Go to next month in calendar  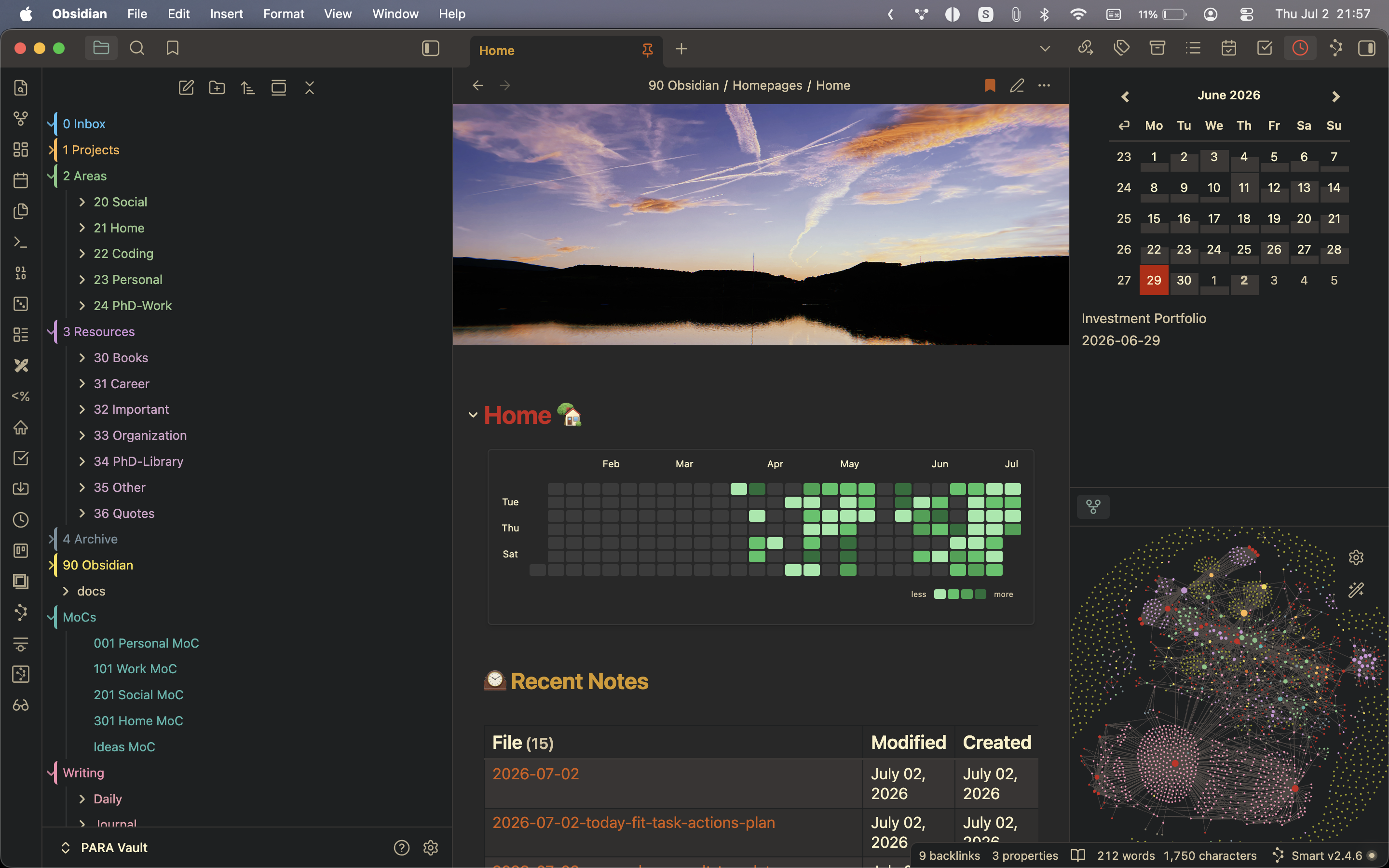[1335, 96]
